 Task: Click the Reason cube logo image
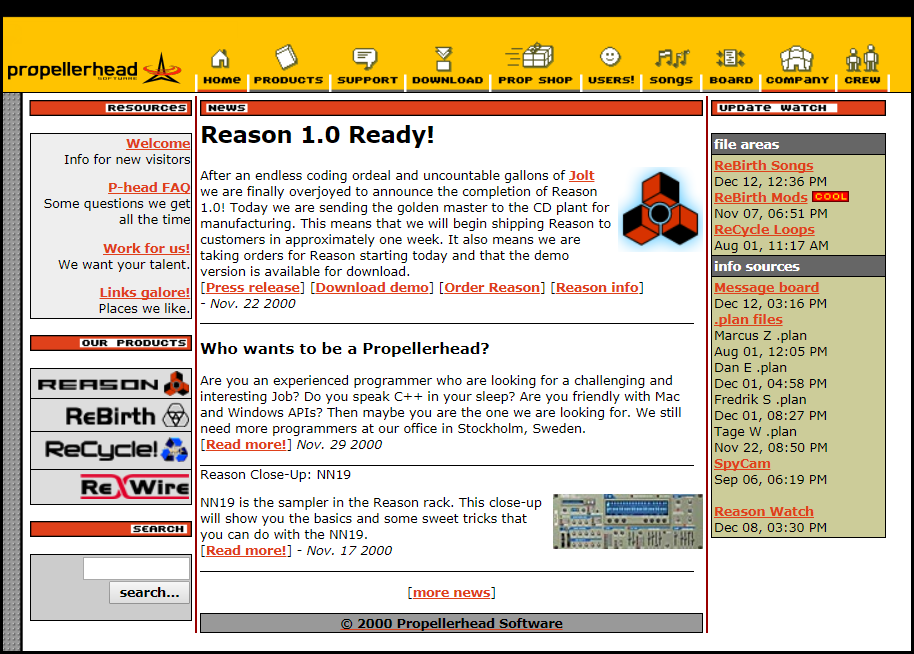pos(660,209)
